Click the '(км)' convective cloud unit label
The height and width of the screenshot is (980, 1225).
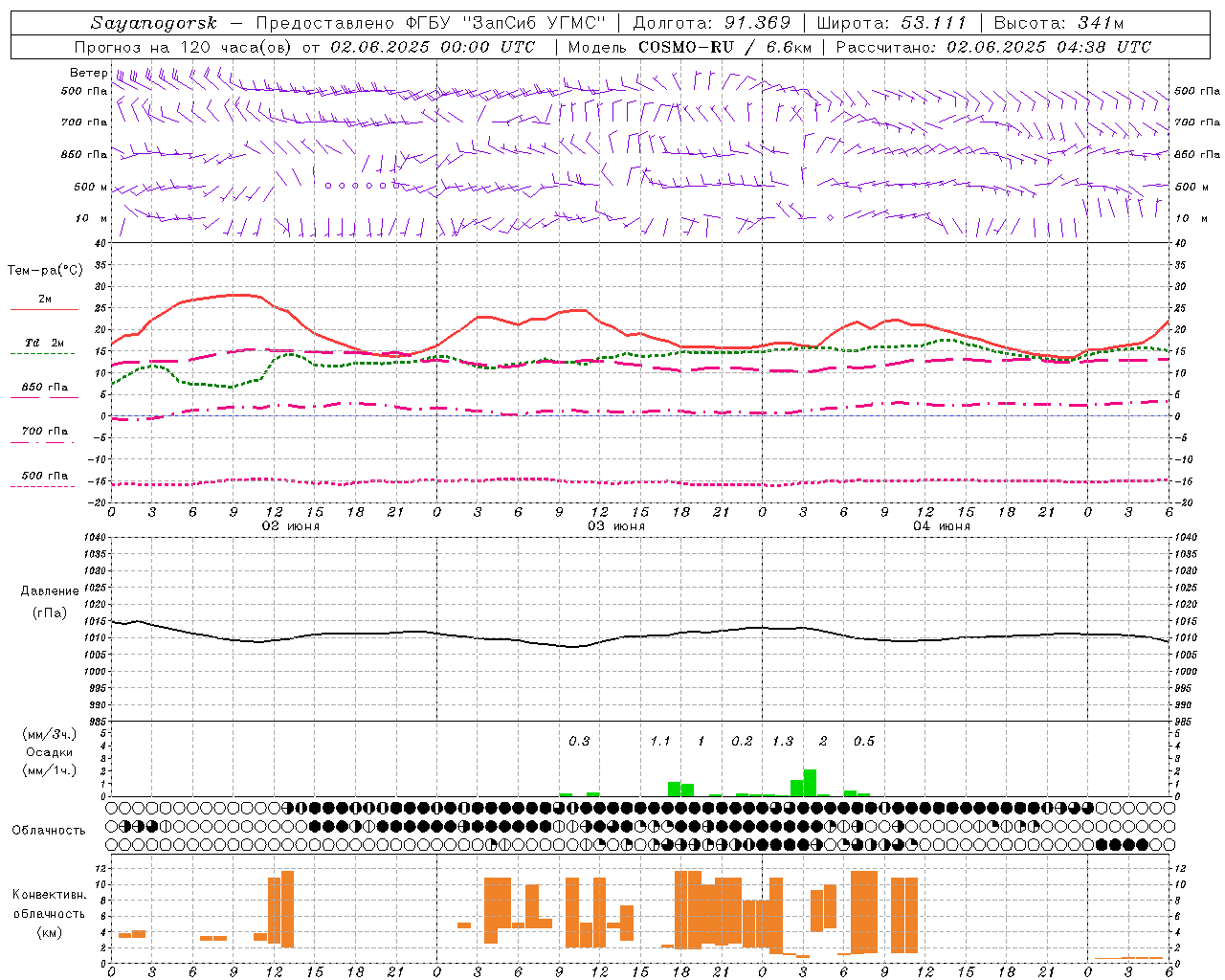[x=50, y=932]
